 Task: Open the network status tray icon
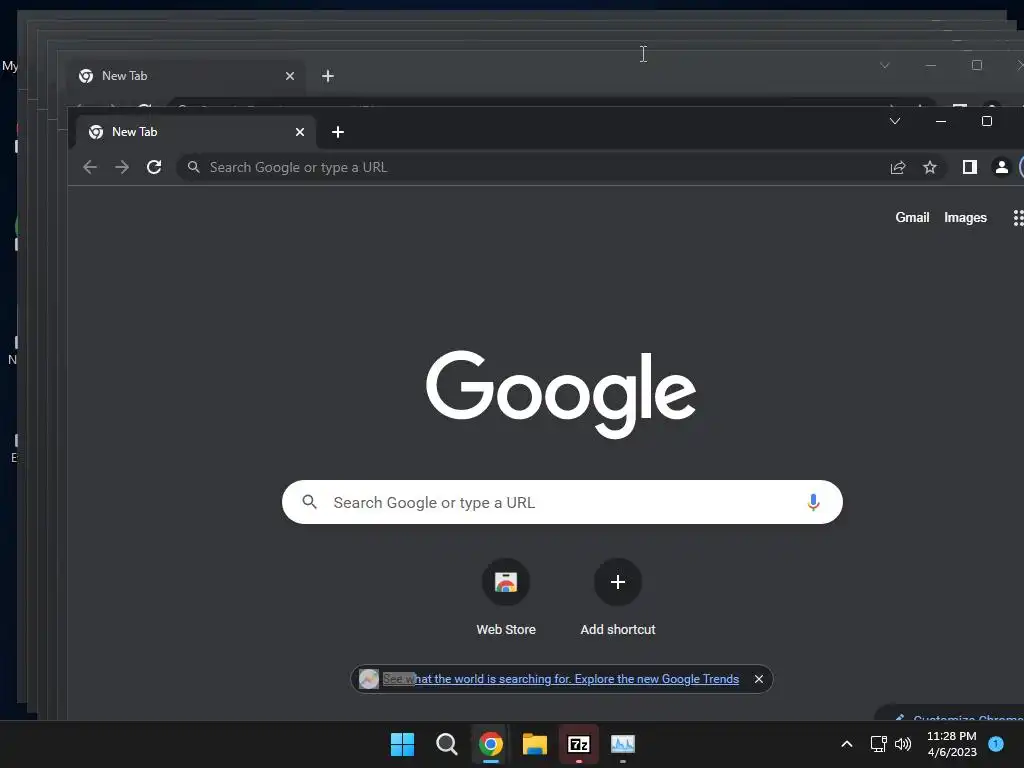pos(878,744)
